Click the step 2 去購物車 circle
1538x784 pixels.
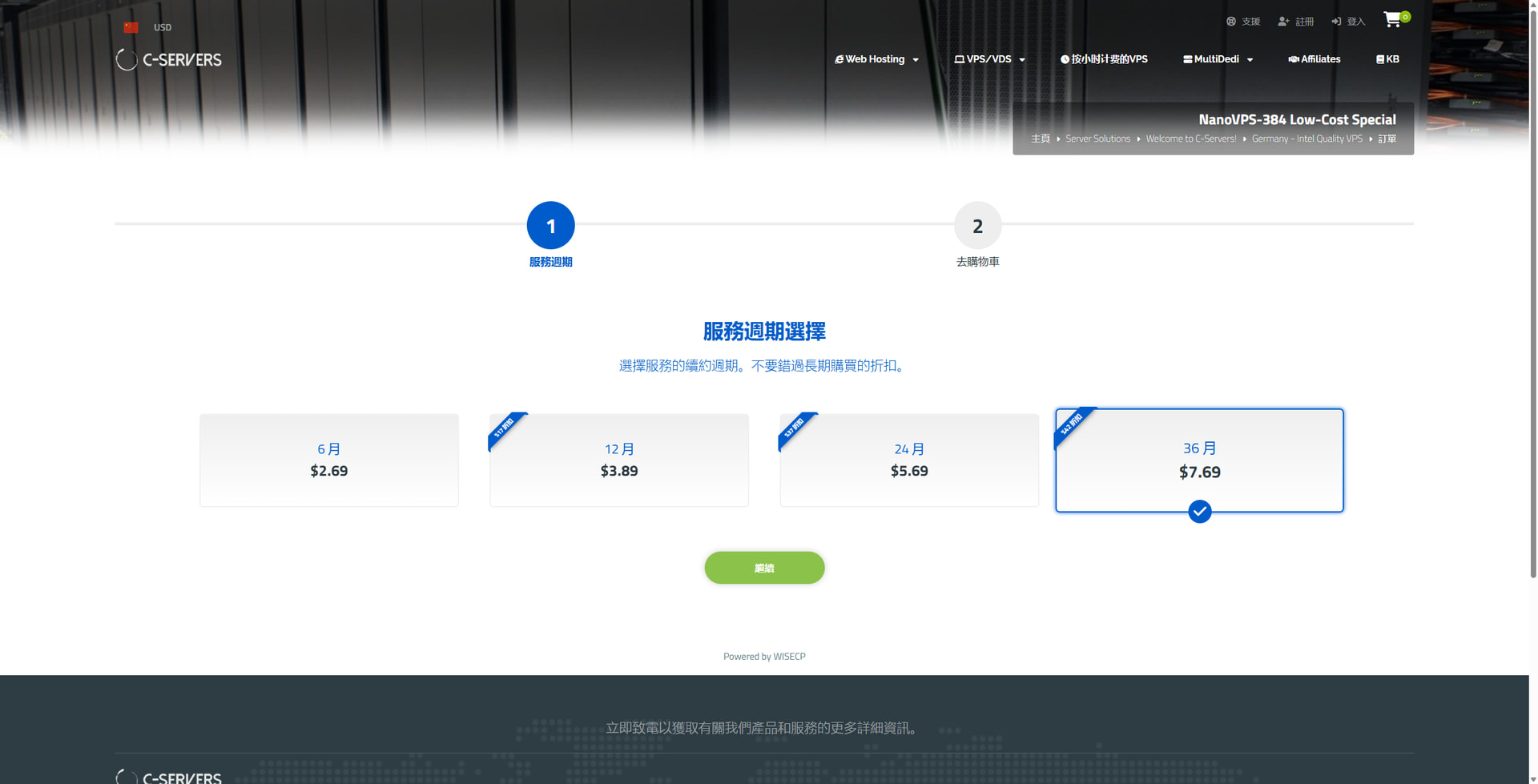point(977,226)
